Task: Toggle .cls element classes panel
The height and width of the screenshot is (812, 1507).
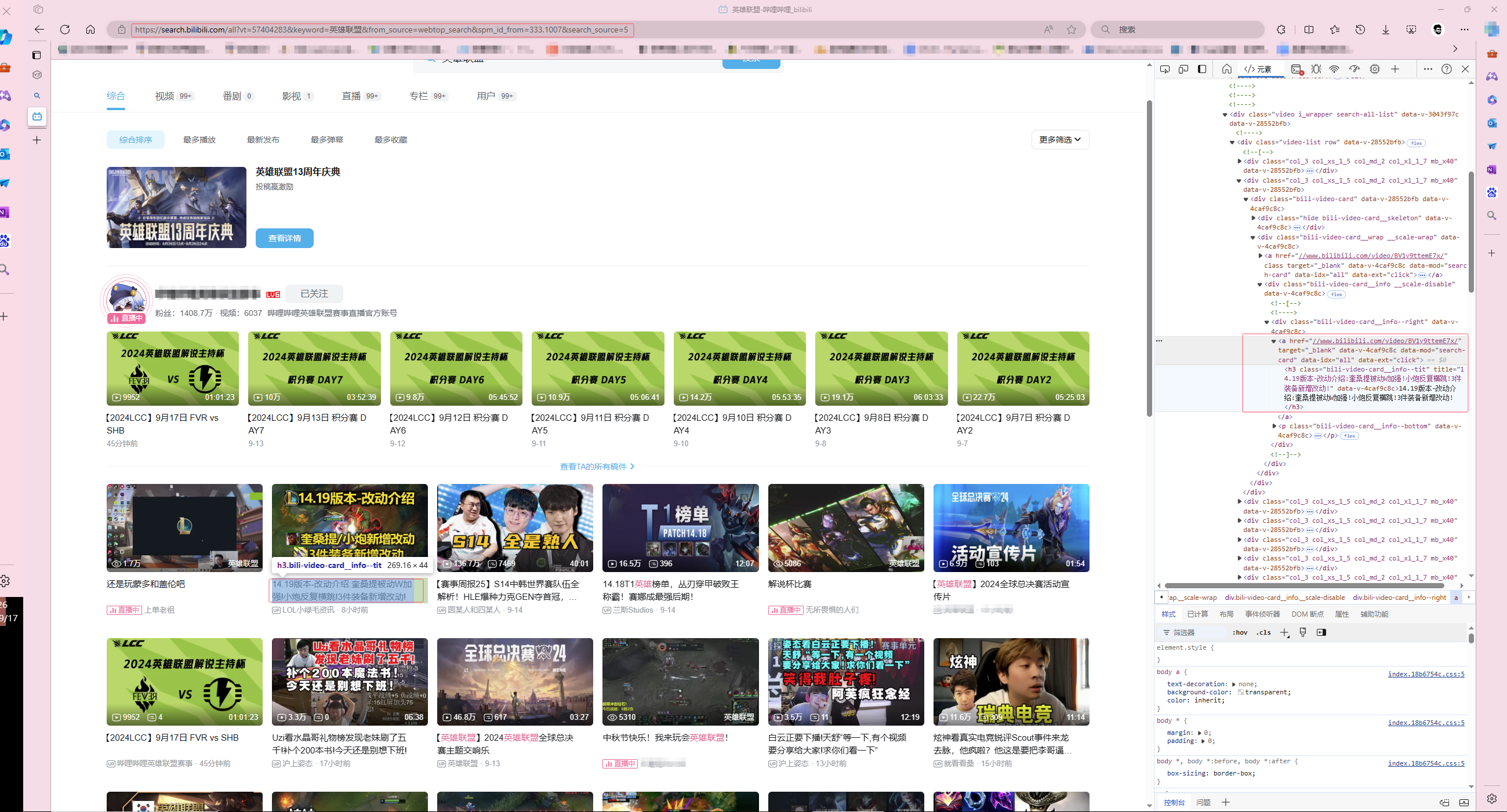Action: click(x=1263, y=632)
